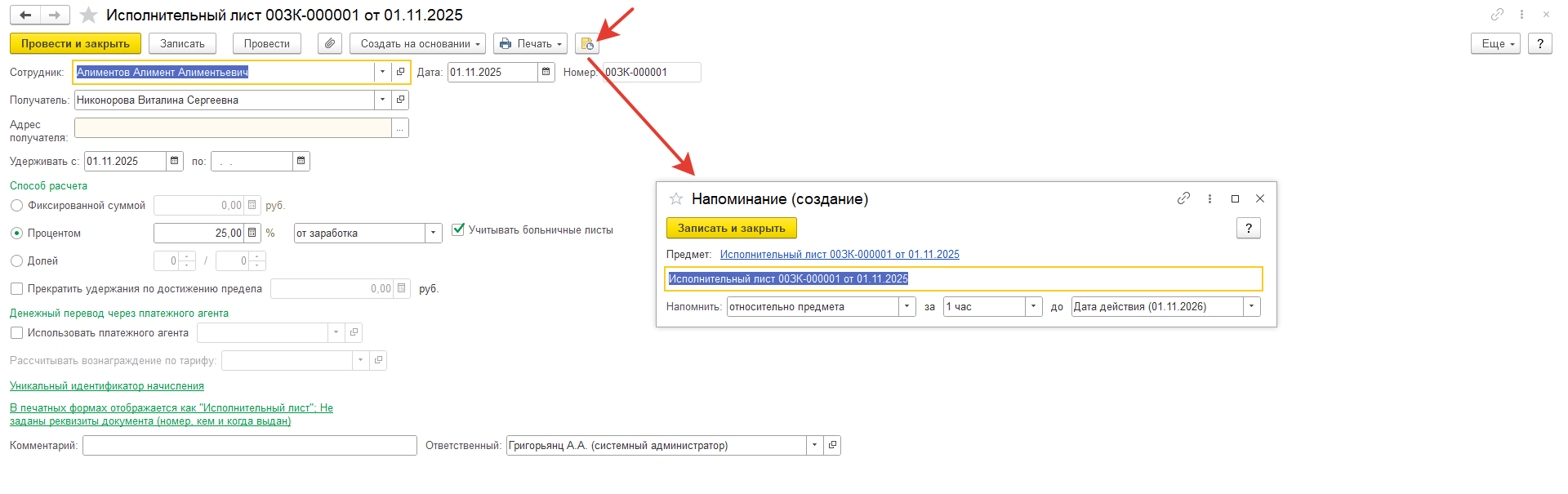The width and height of the screenshot is (1568, 494).
Task: Open the Печать menu
Action: tap(530, 44)
